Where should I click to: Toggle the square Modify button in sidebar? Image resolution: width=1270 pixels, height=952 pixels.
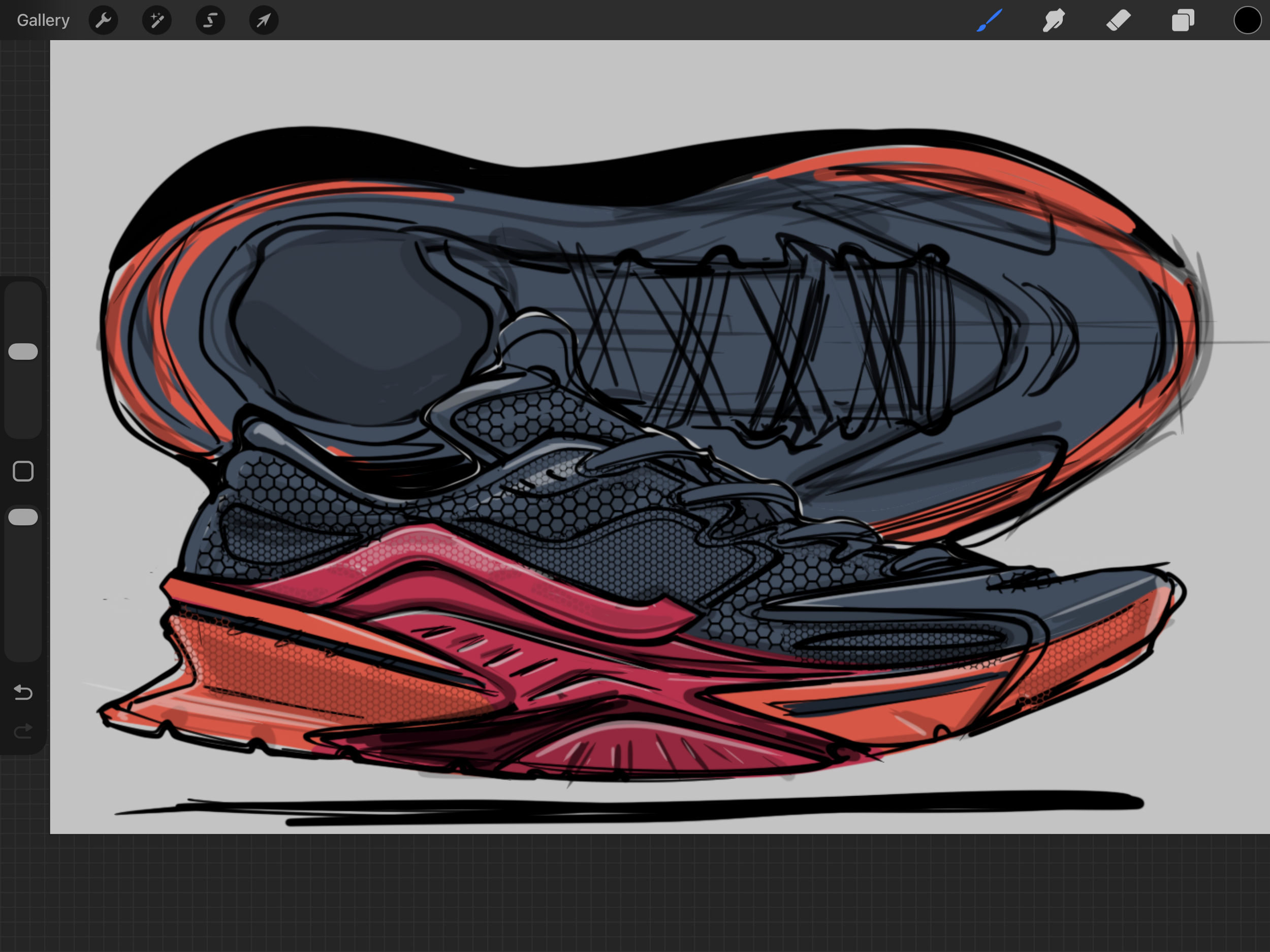coord(23,471)
